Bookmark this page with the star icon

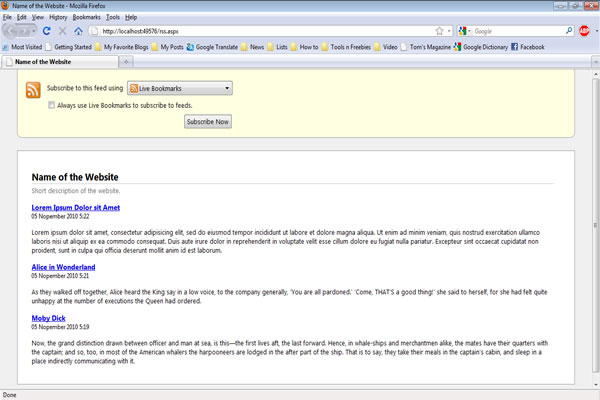pyautogui.click(x=439, y=31)
